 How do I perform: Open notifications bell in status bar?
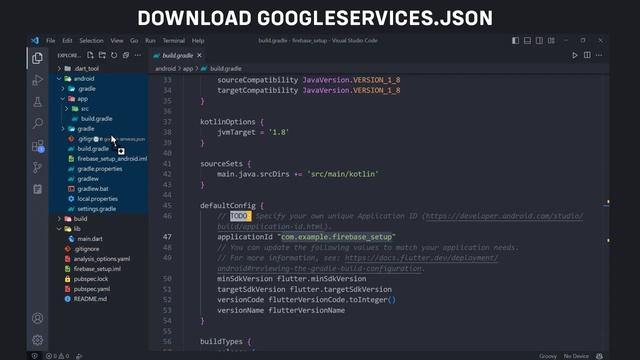click(x=599, y=356)
